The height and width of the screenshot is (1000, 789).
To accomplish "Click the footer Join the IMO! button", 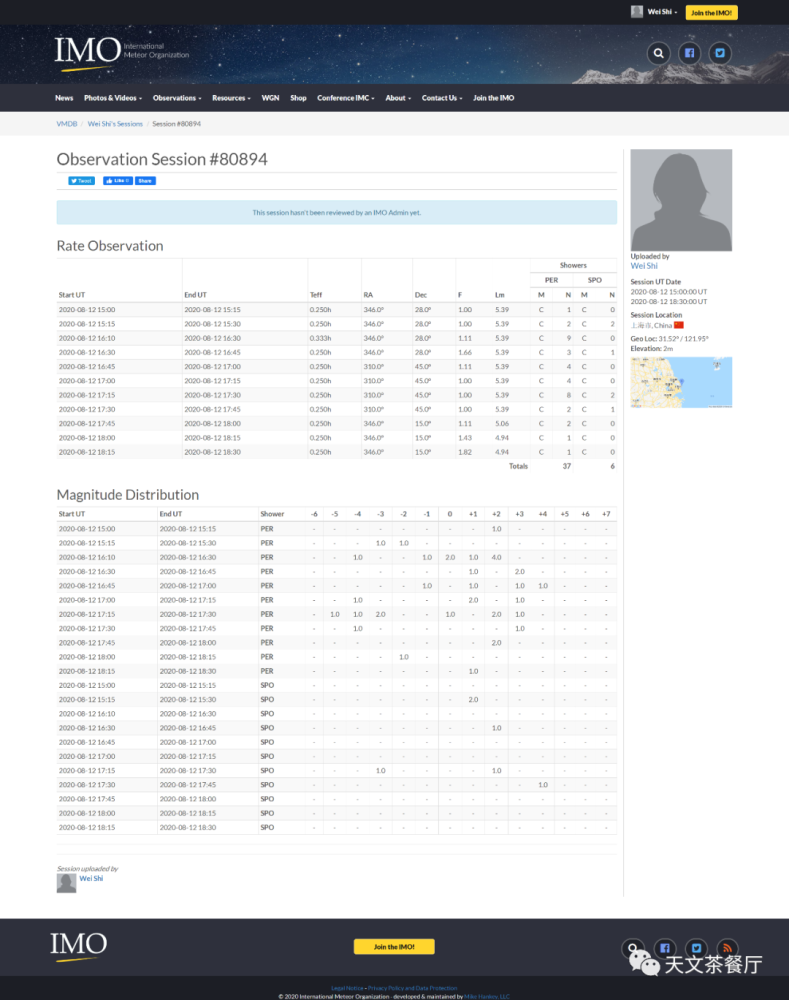I will [394, 946].
